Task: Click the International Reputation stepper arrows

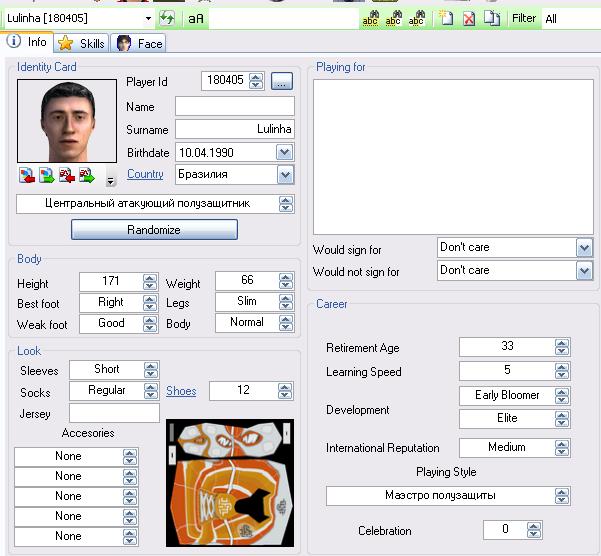Action: [562, 448]
